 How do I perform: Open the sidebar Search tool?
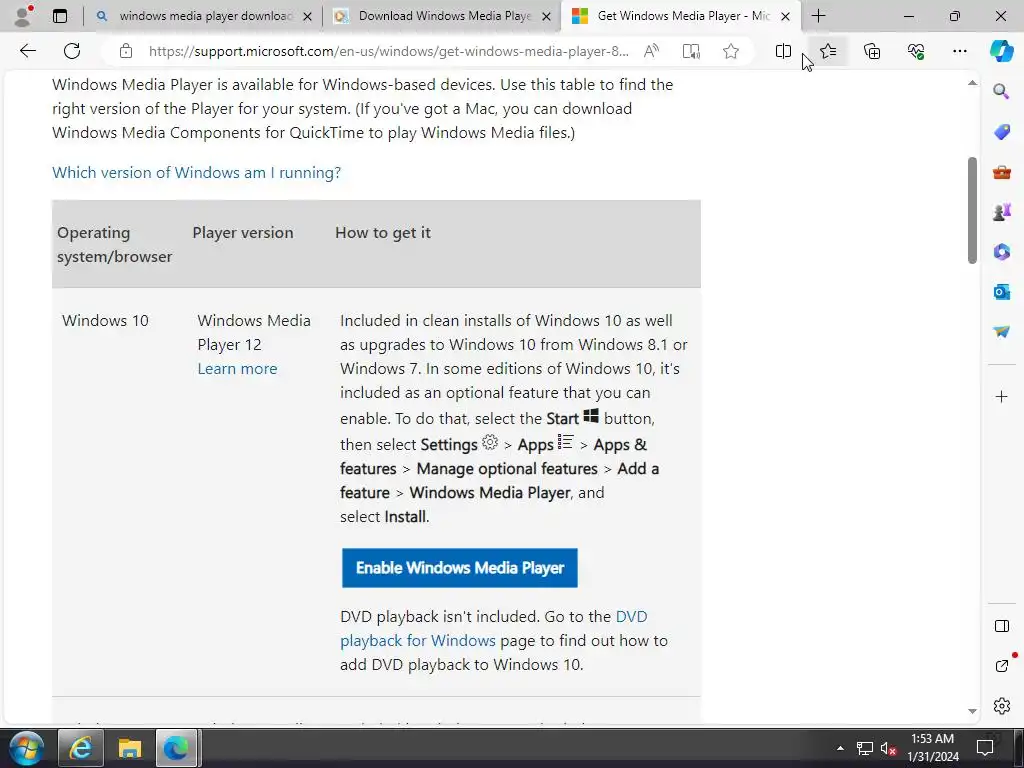(1001, 91)
